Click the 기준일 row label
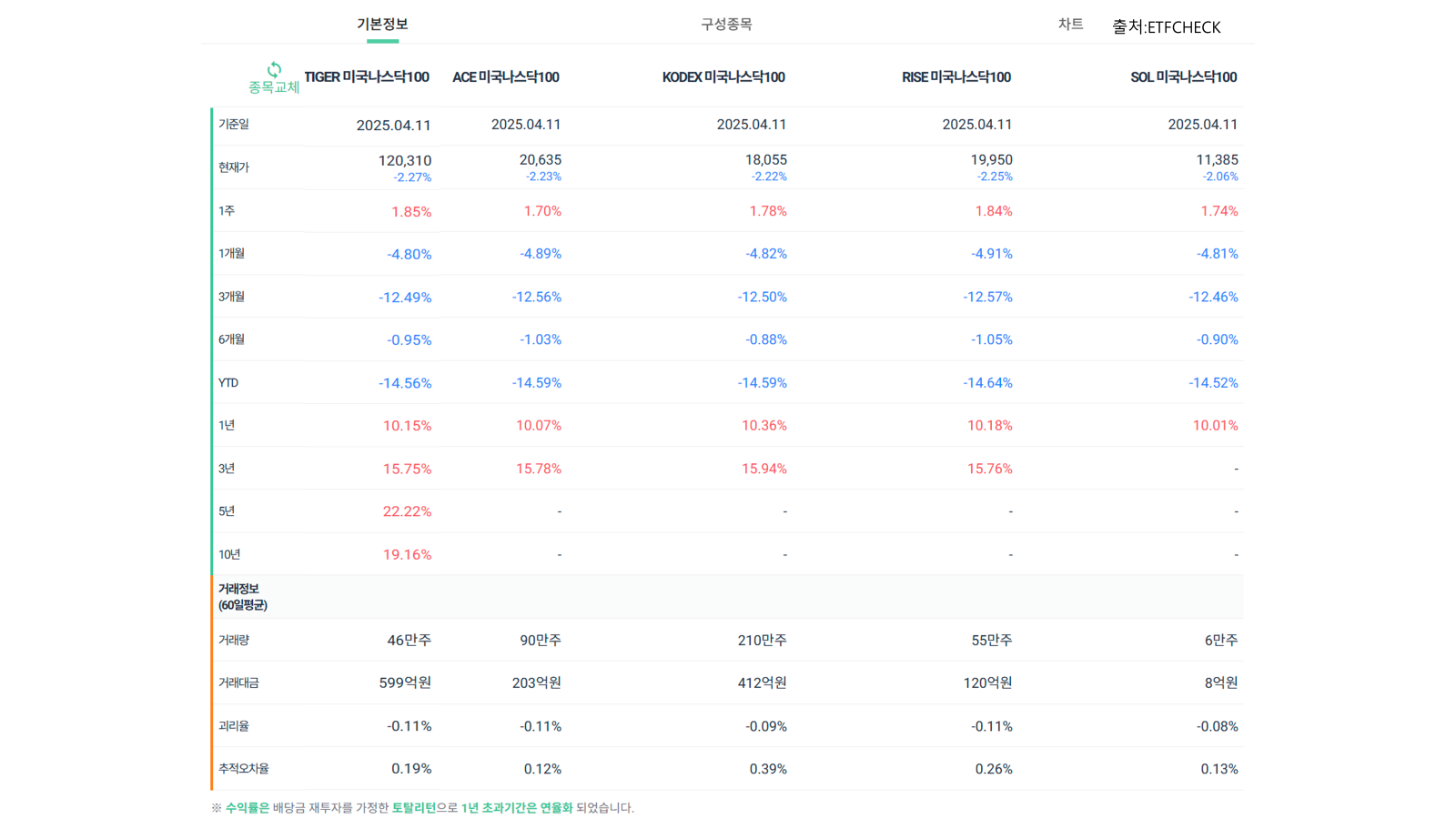Image resolution: width=1456 pixels, height=819 pixels. point(234,125)
